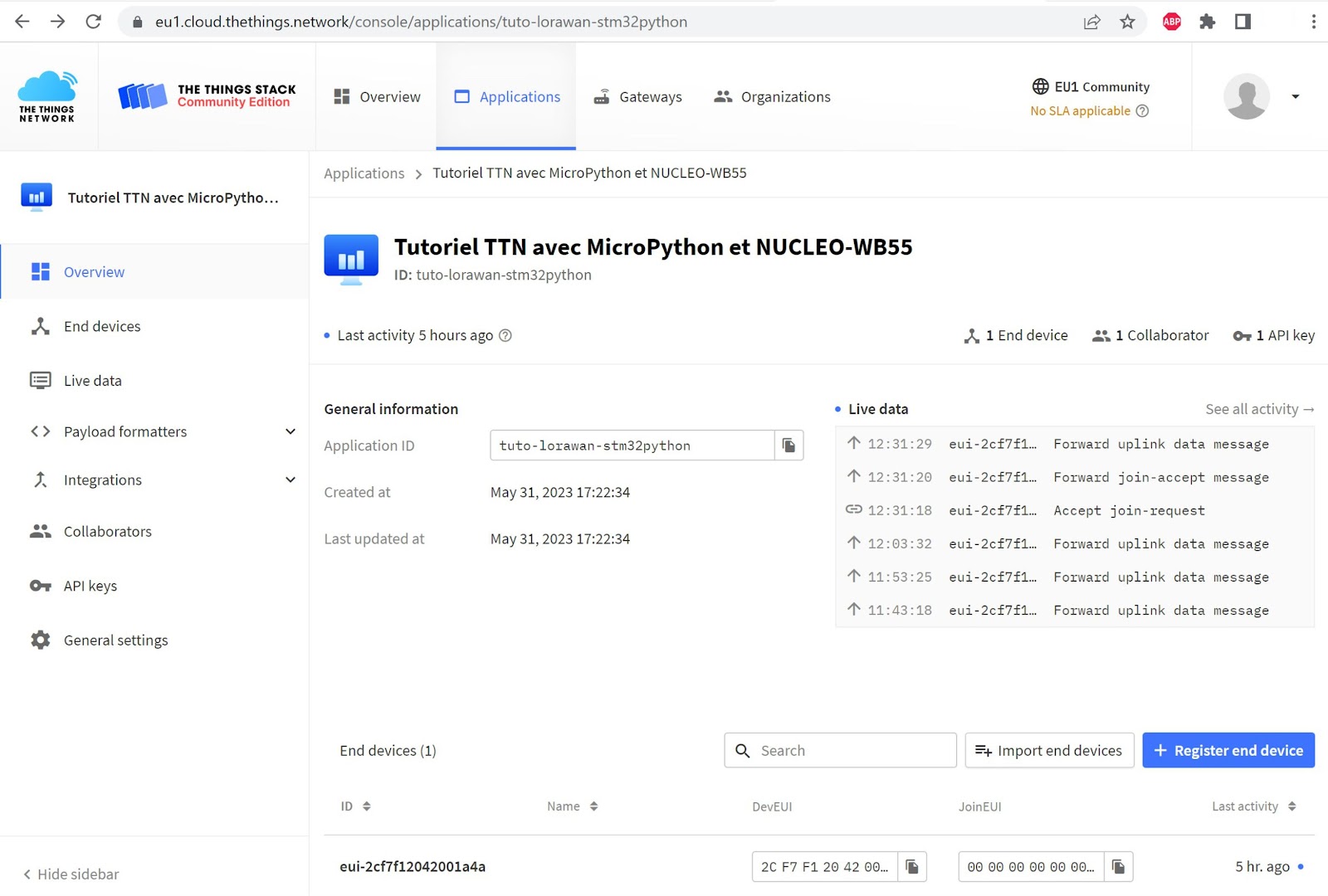Sort end devices by ID column
Viewport: 1328px width, 896px height.
355,806
